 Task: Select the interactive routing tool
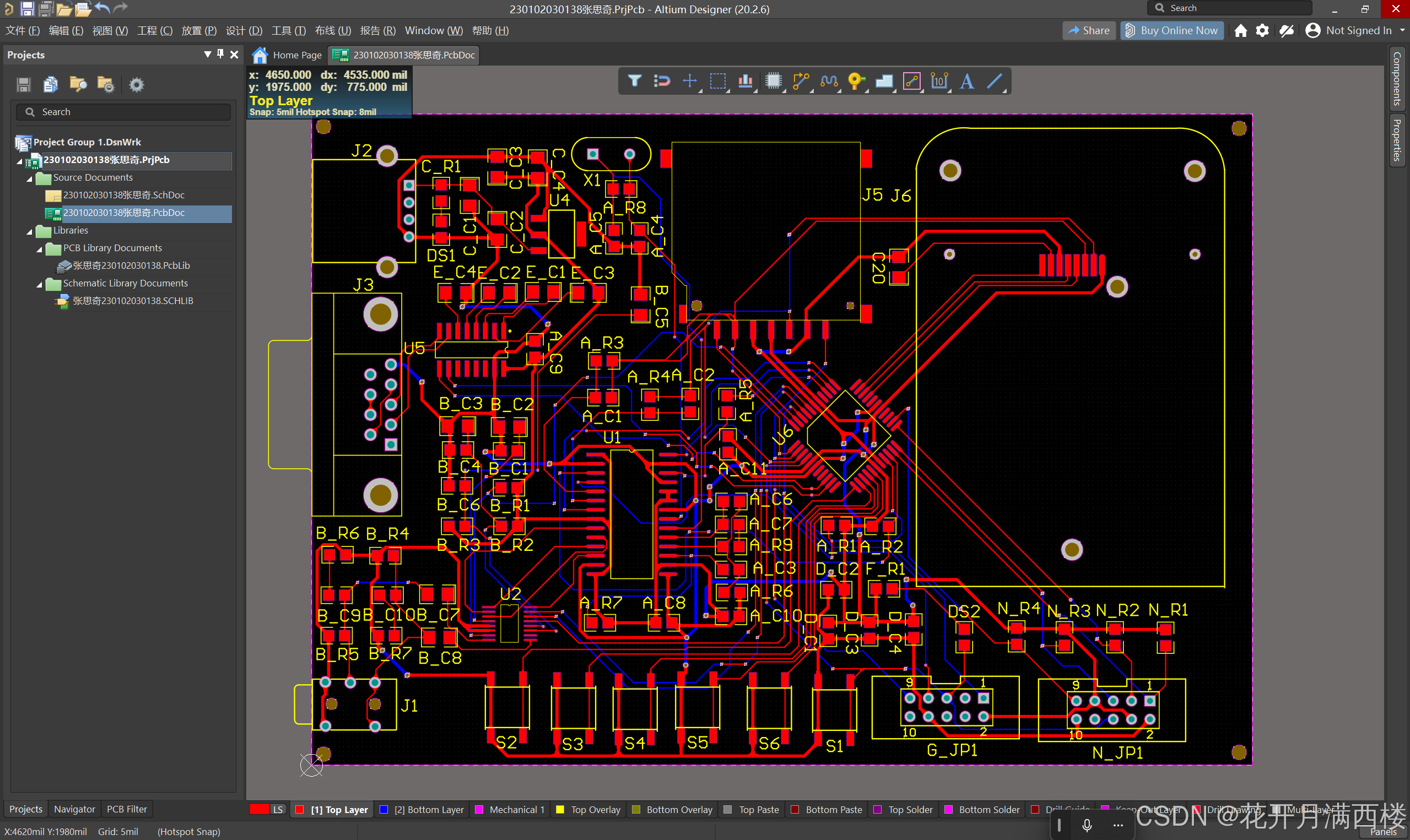801,81
